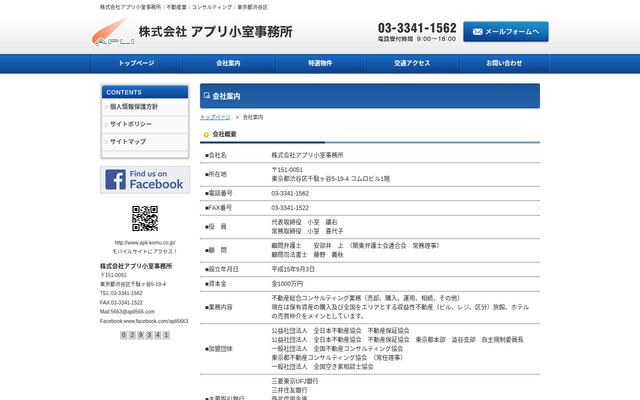The image size is (640, 400).
Task: Click the 三菱東京UFJ銀行 bank entry
Action: (295, 381)
